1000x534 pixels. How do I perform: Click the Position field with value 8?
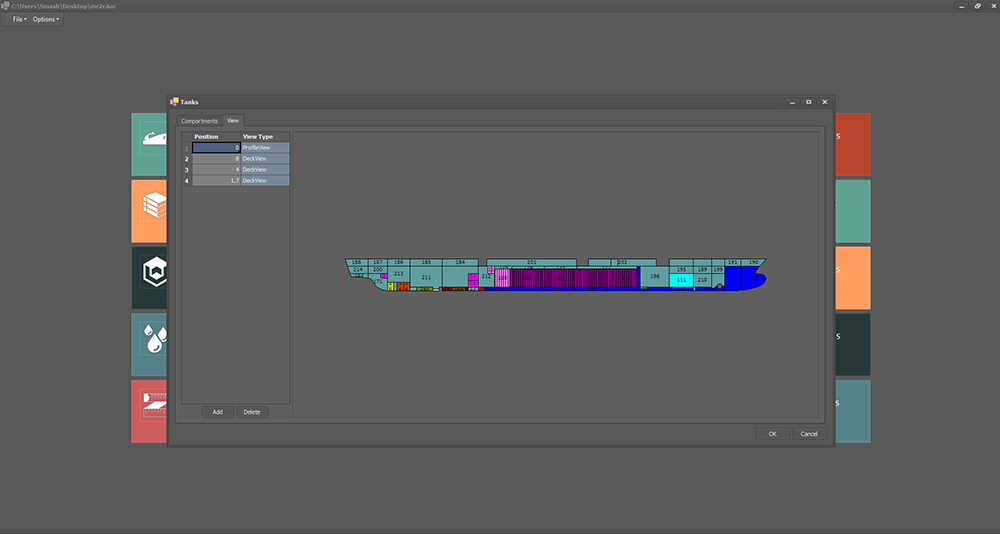[216, 158]
